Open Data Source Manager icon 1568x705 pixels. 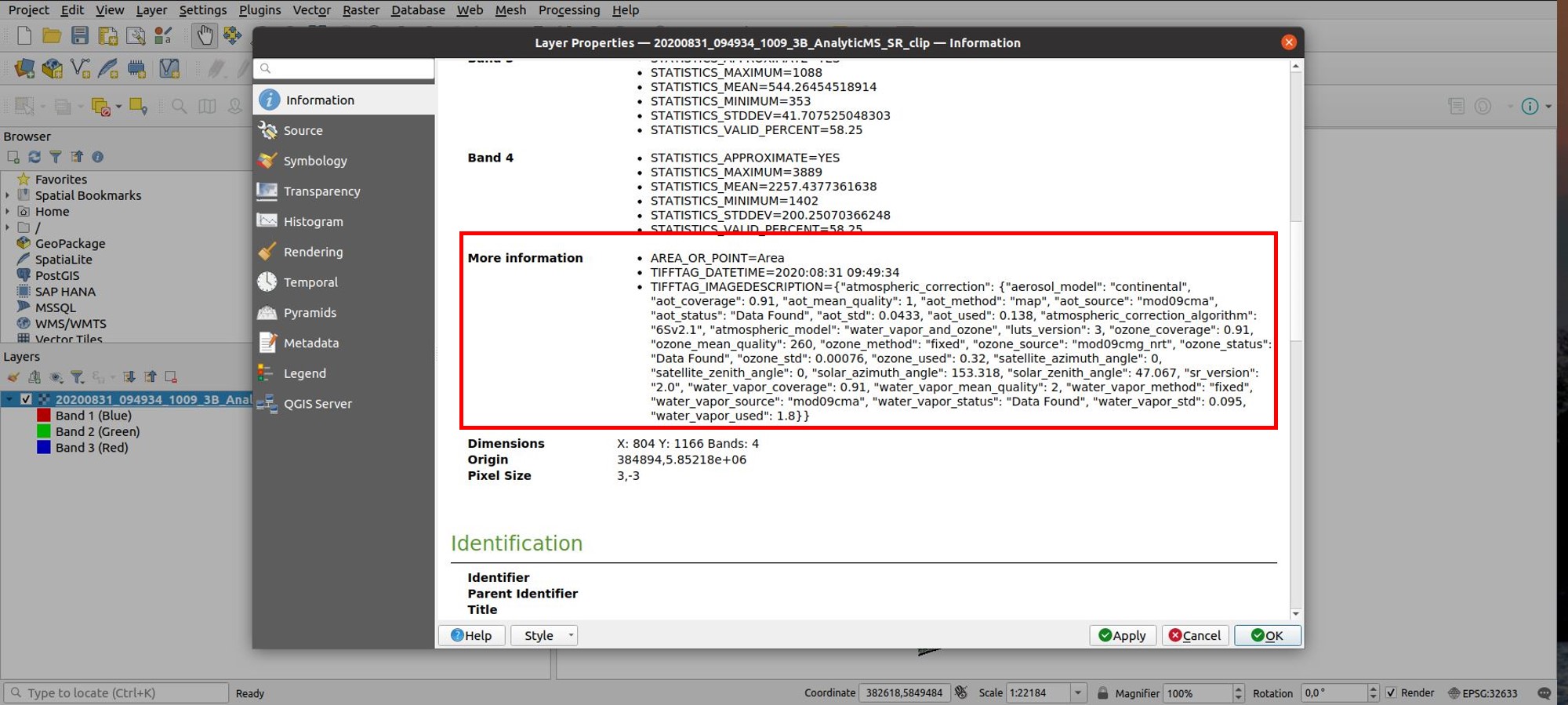[24, 69]
